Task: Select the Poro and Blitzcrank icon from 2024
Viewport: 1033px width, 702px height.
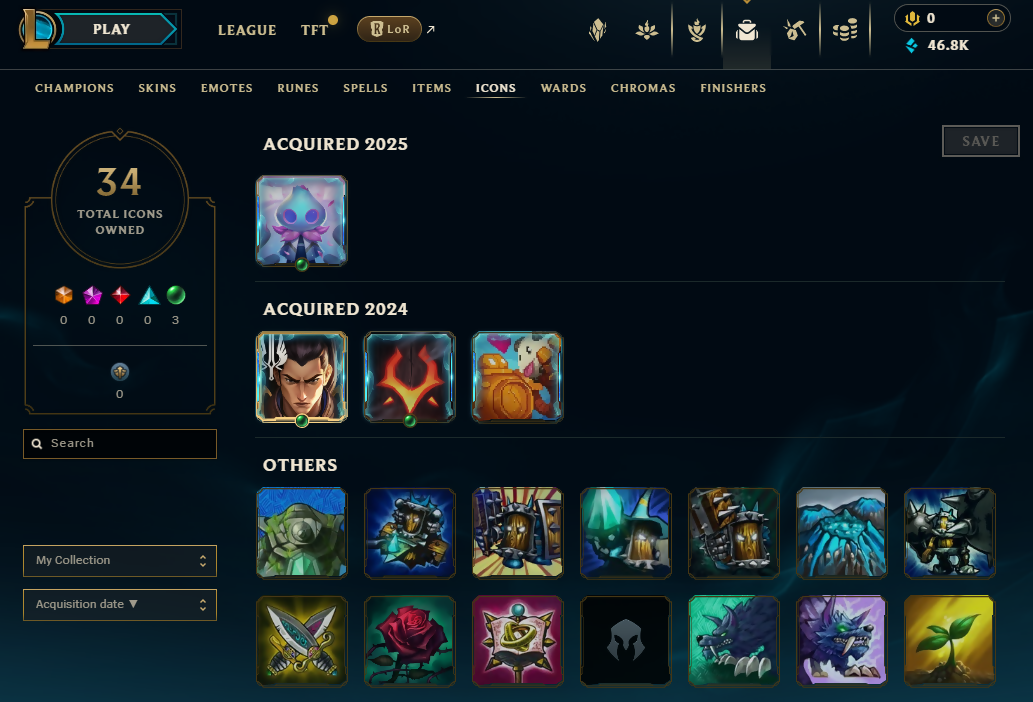Action: click(517, 377)
